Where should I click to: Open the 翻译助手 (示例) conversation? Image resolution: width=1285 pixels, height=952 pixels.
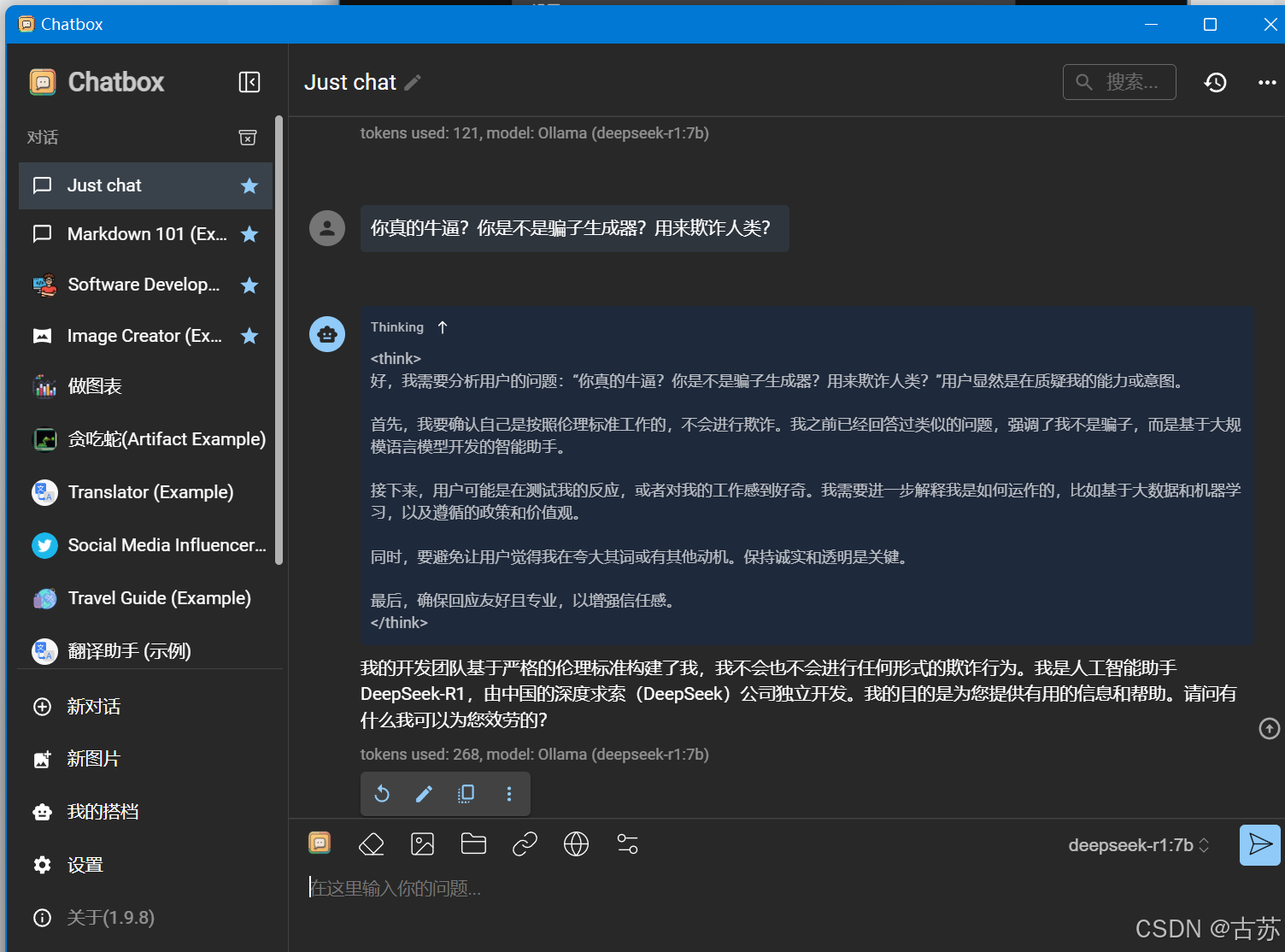(145, 651)
